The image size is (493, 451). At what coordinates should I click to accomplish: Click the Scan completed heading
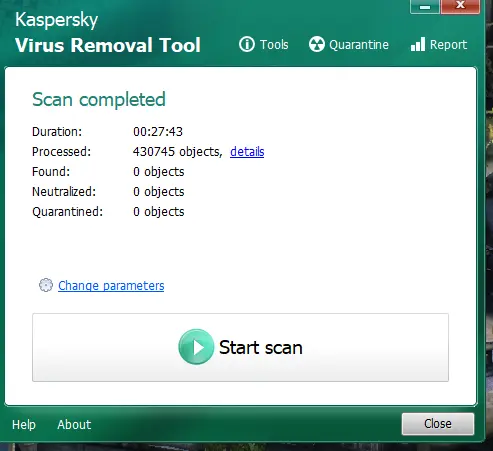pos(99,99)
